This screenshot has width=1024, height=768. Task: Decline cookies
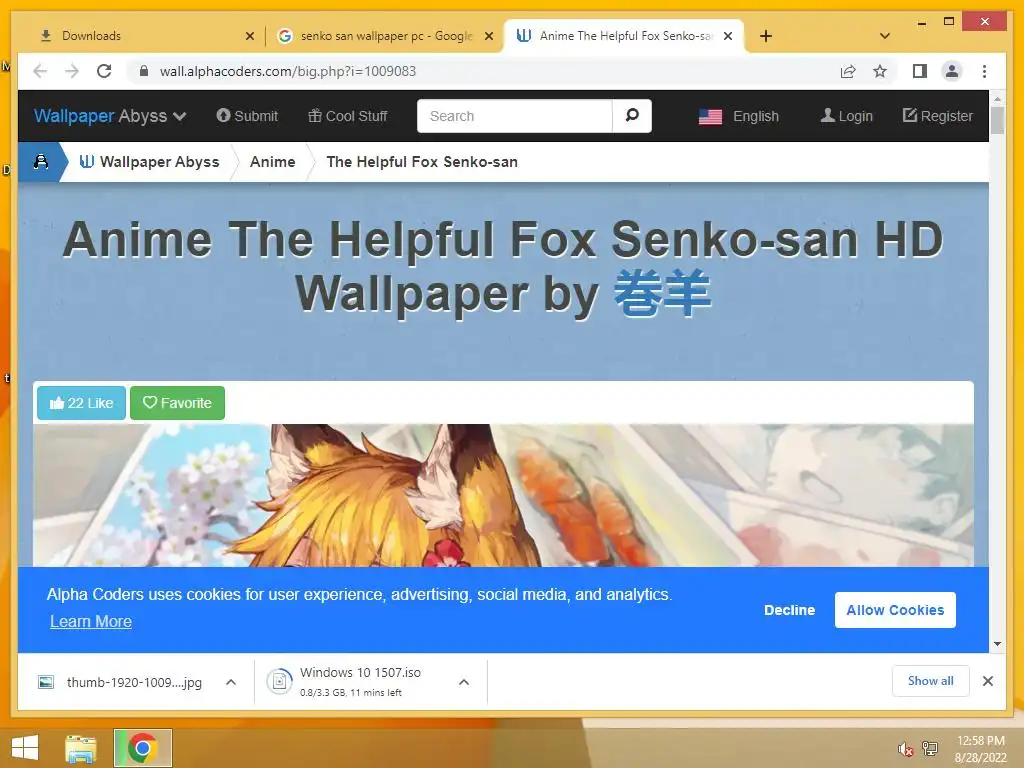790,610
